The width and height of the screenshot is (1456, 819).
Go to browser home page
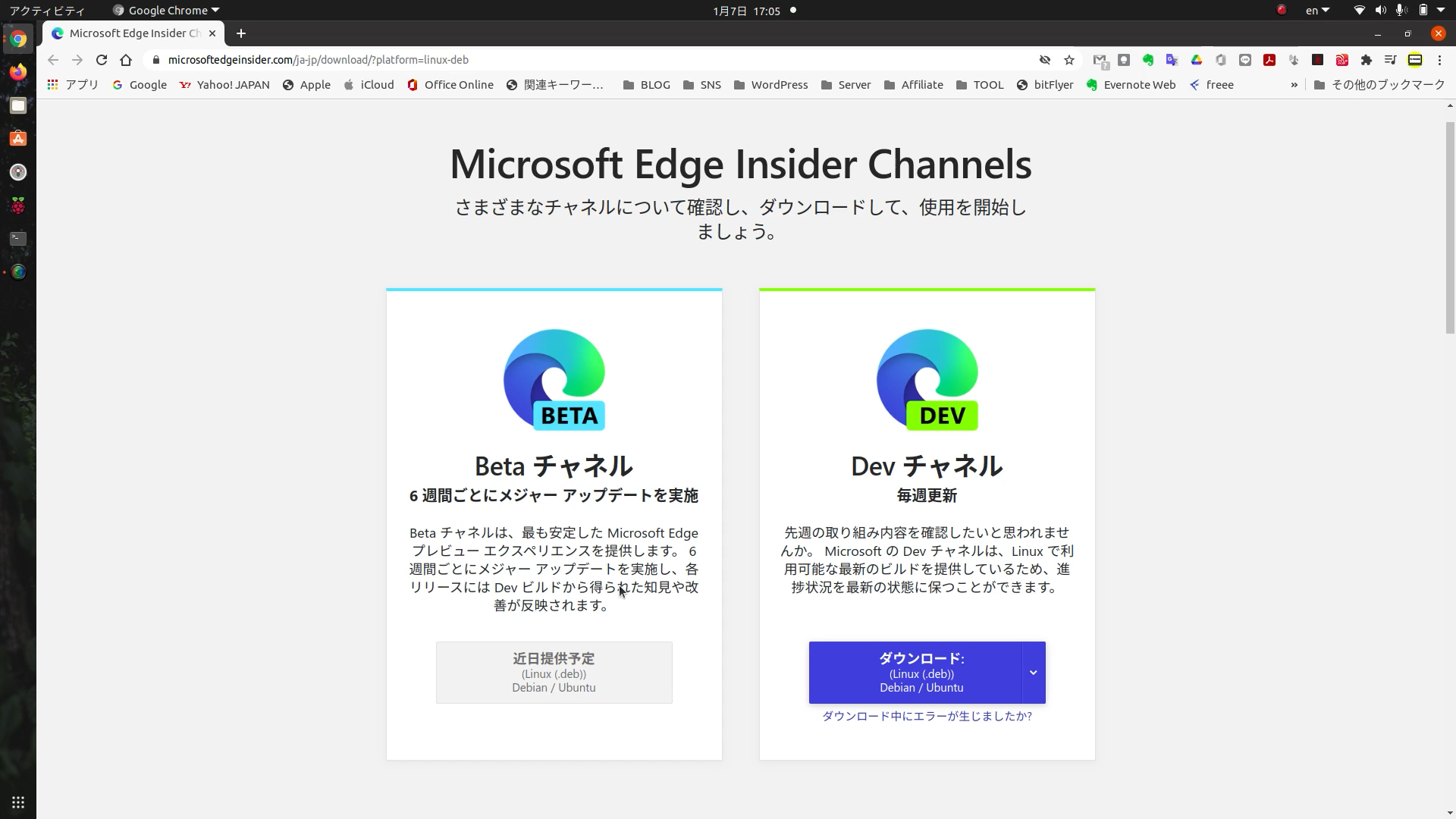pyautogui.click(x=126, y=60)
